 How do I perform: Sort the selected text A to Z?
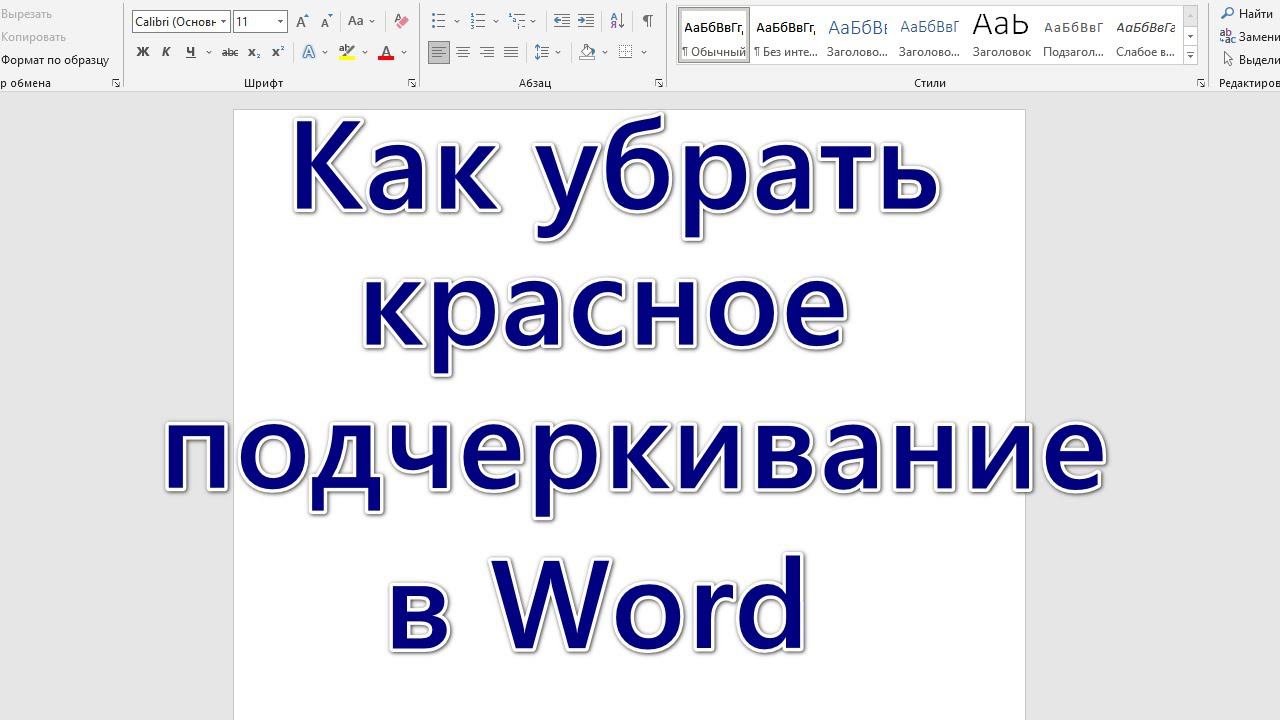[x=617, y=21]
